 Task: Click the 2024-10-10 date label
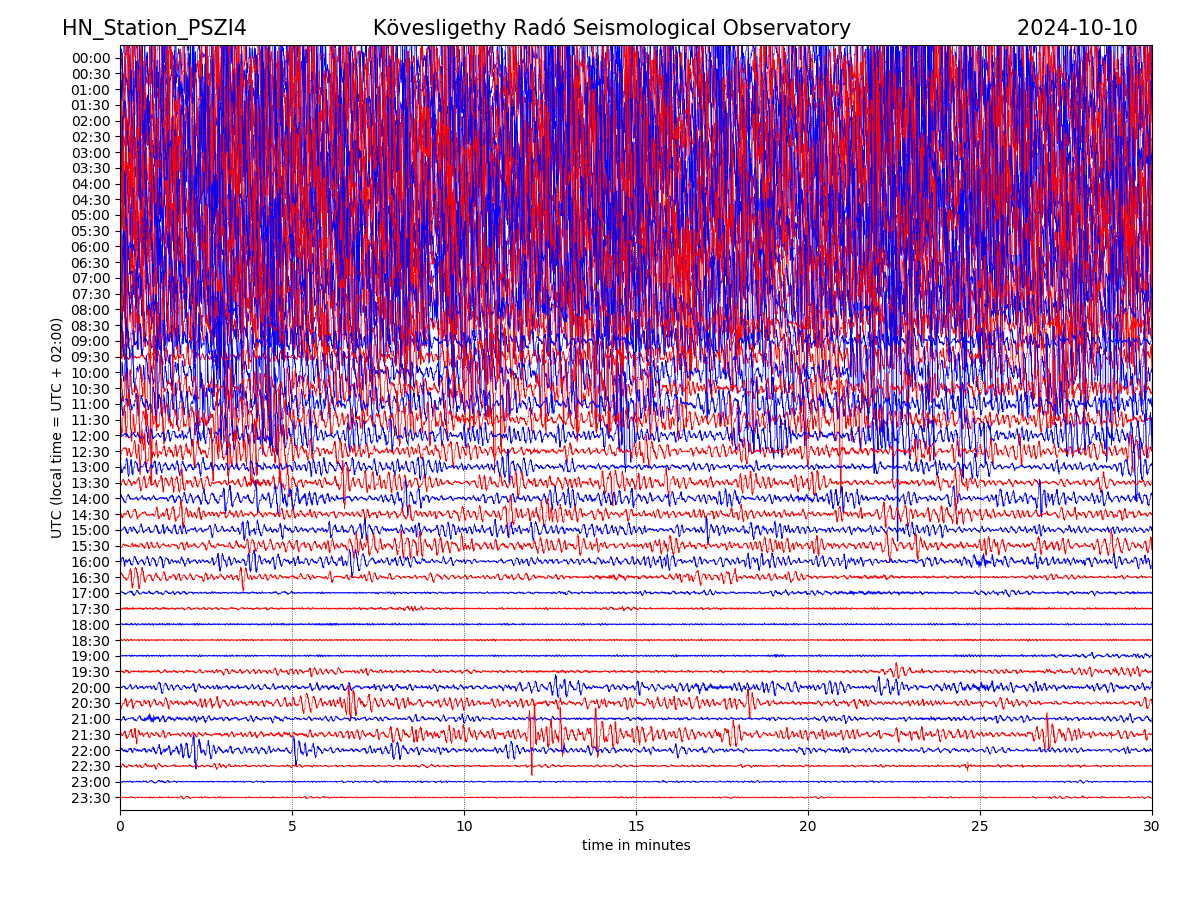point(1076,28)
